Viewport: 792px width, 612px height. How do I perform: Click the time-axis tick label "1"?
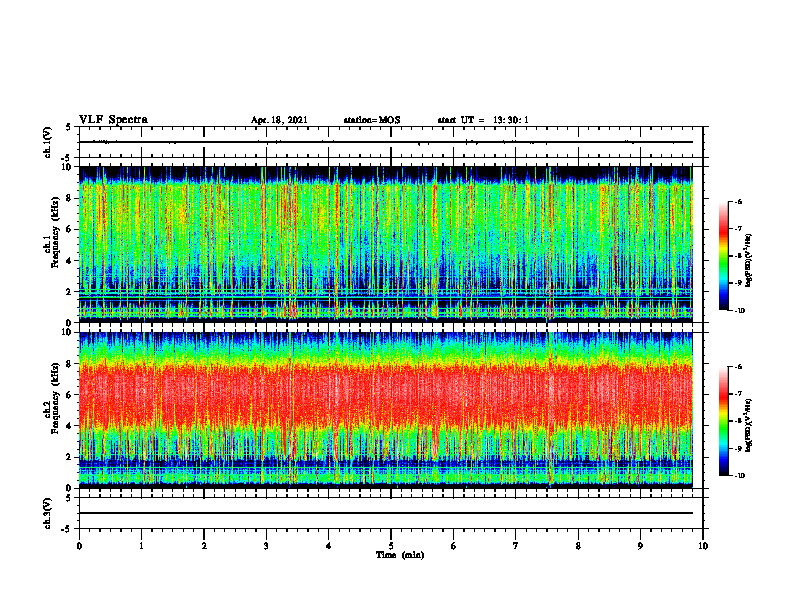tap(141, 546)
